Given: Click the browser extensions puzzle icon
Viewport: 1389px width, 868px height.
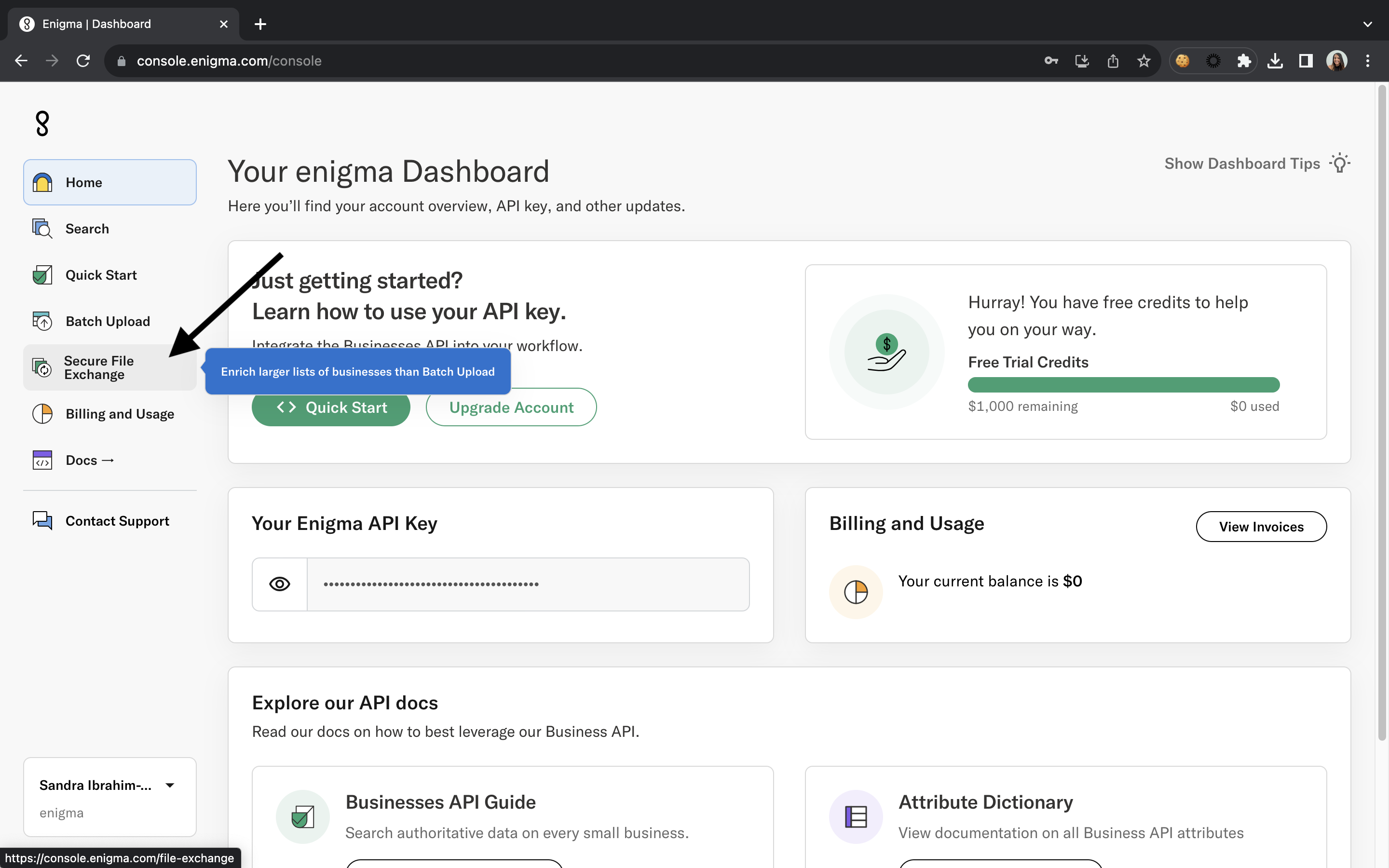Looking at the screenshot, I should pyautogui.click(x=1244, y=61).
